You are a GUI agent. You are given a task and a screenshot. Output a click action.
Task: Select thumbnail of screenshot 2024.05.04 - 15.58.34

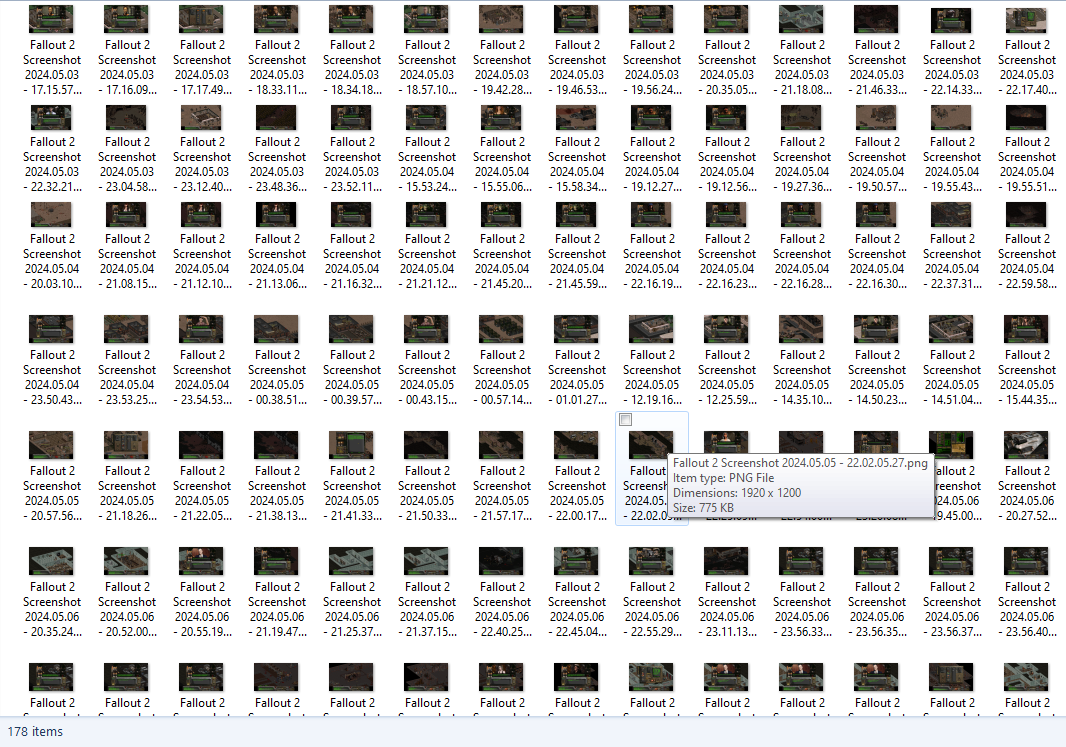coord(577,116)
